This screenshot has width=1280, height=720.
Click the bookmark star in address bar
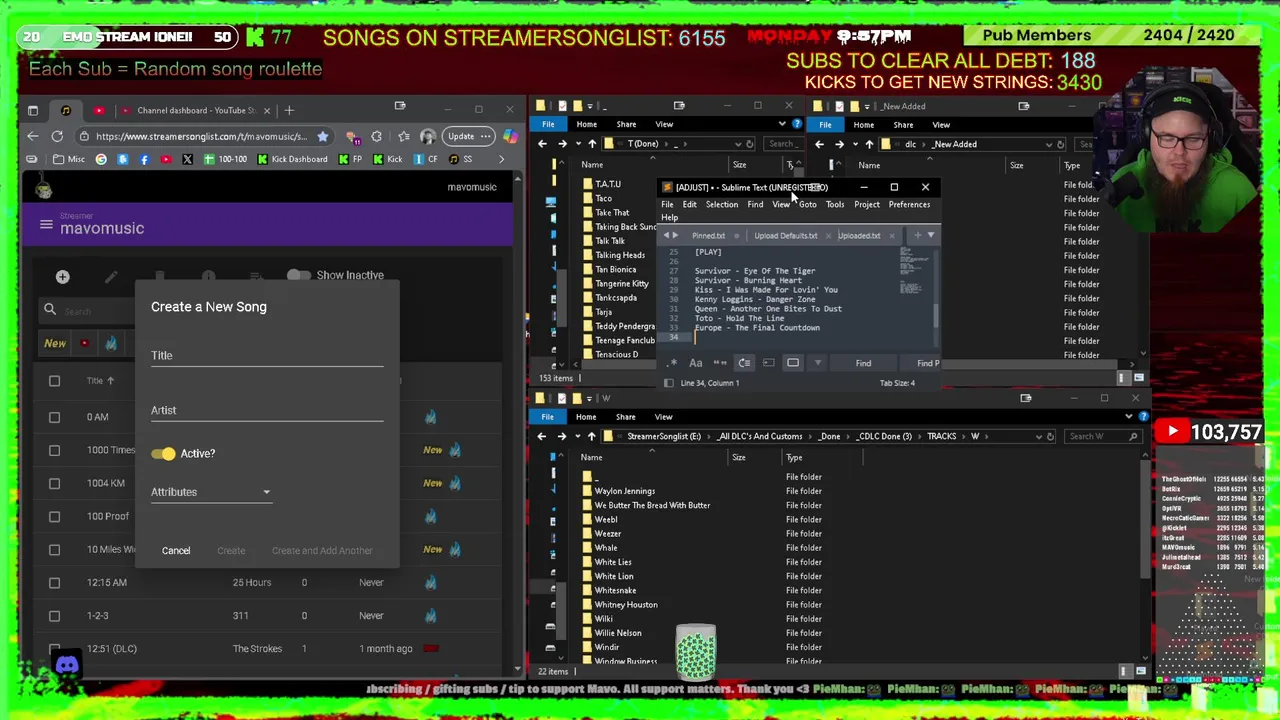point(322,136)
